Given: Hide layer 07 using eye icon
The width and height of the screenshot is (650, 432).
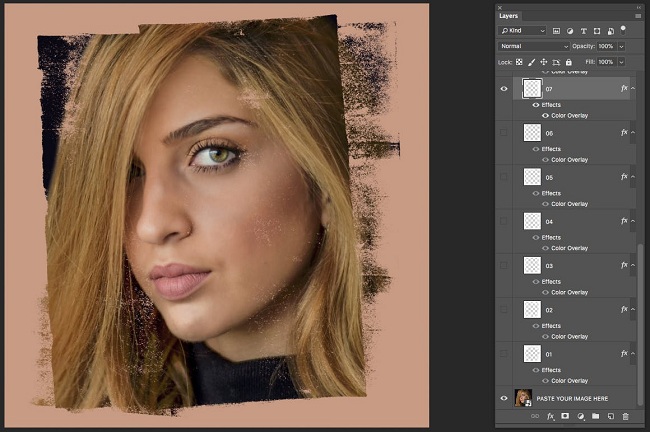Looking at the screenshot, I should pos(503,89).
